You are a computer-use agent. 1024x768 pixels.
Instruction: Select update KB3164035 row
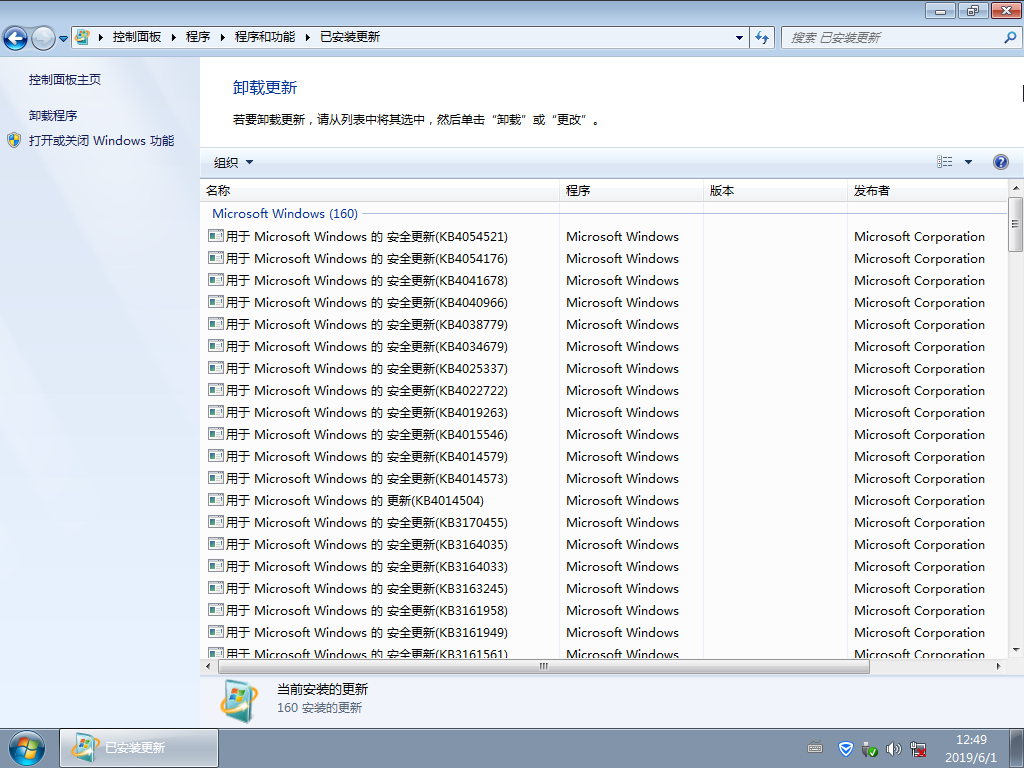click(x=603, y=545)
